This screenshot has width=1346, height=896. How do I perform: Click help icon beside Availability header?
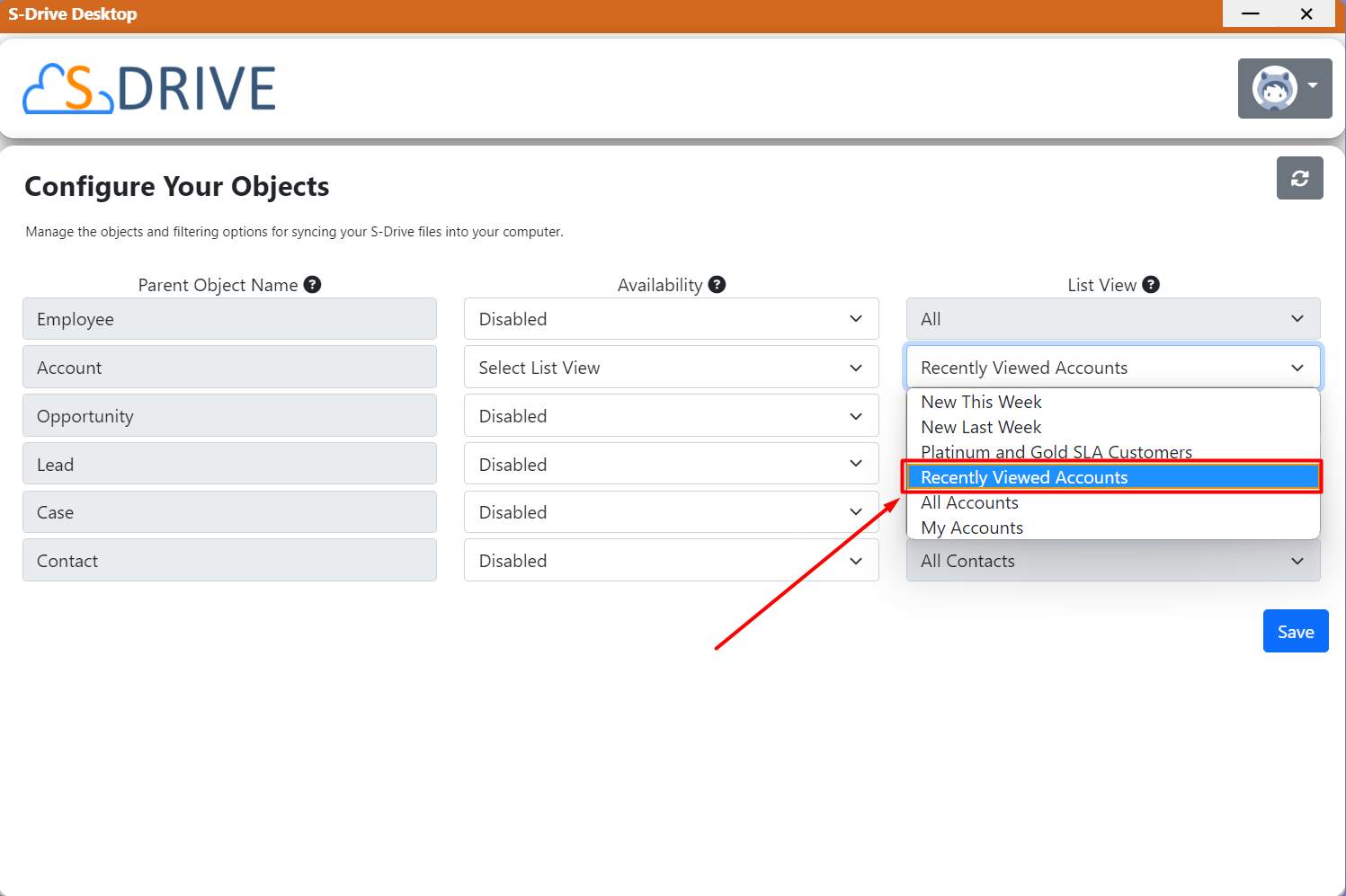tap(717, 285)
